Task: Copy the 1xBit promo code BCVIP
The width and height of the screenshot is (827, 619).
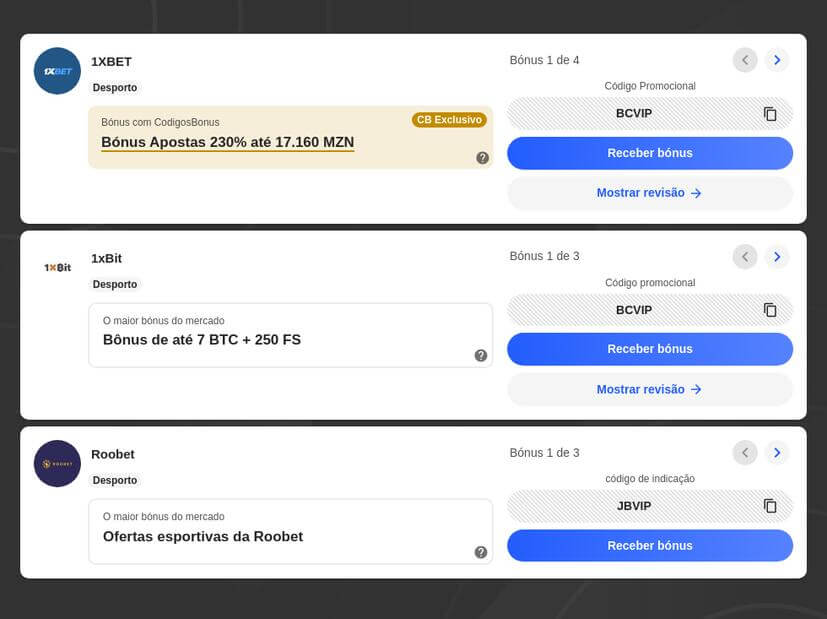Action: click(x=770, y=310)
